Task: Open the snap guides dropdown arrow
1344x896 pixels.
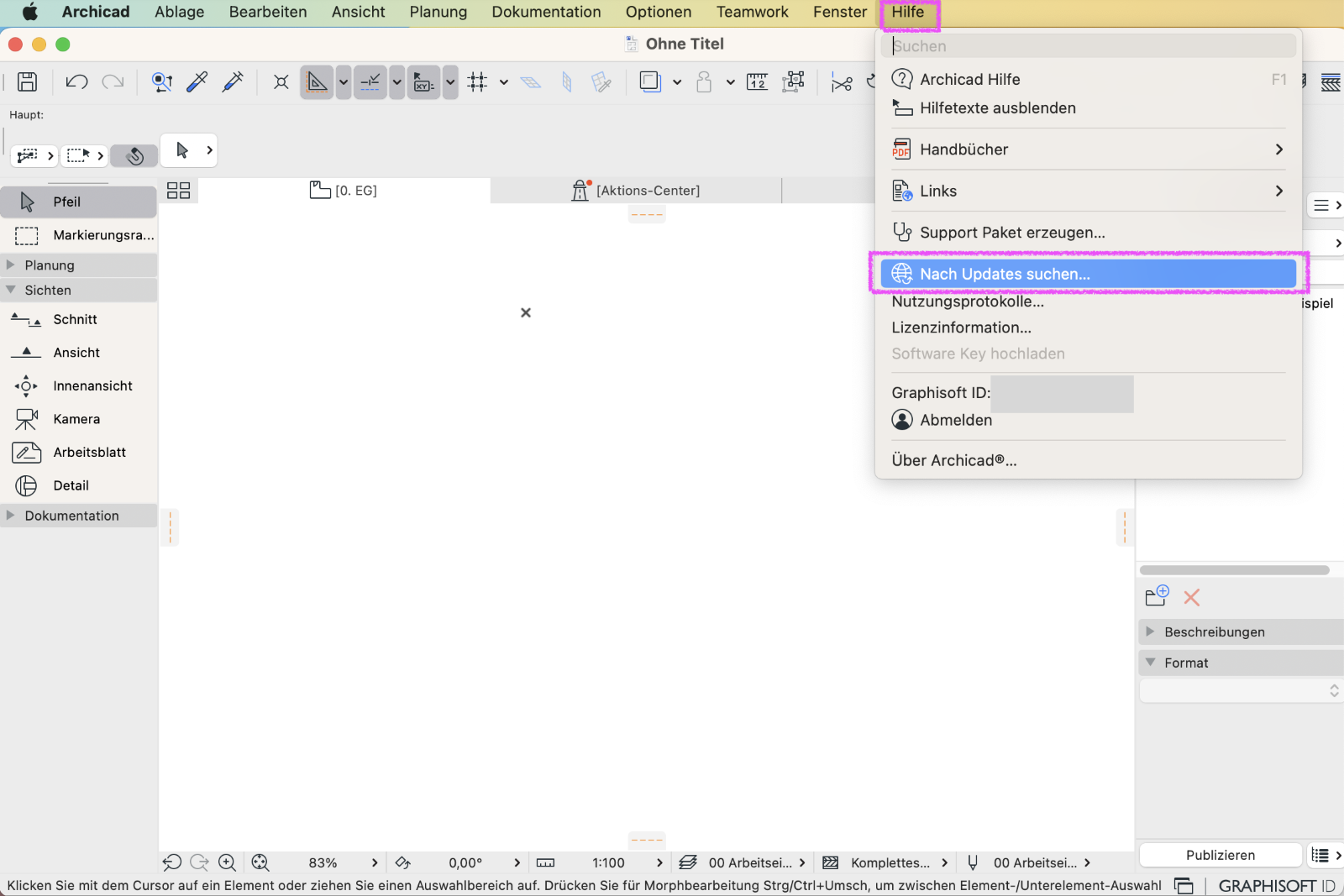Action: click(396, 82)
